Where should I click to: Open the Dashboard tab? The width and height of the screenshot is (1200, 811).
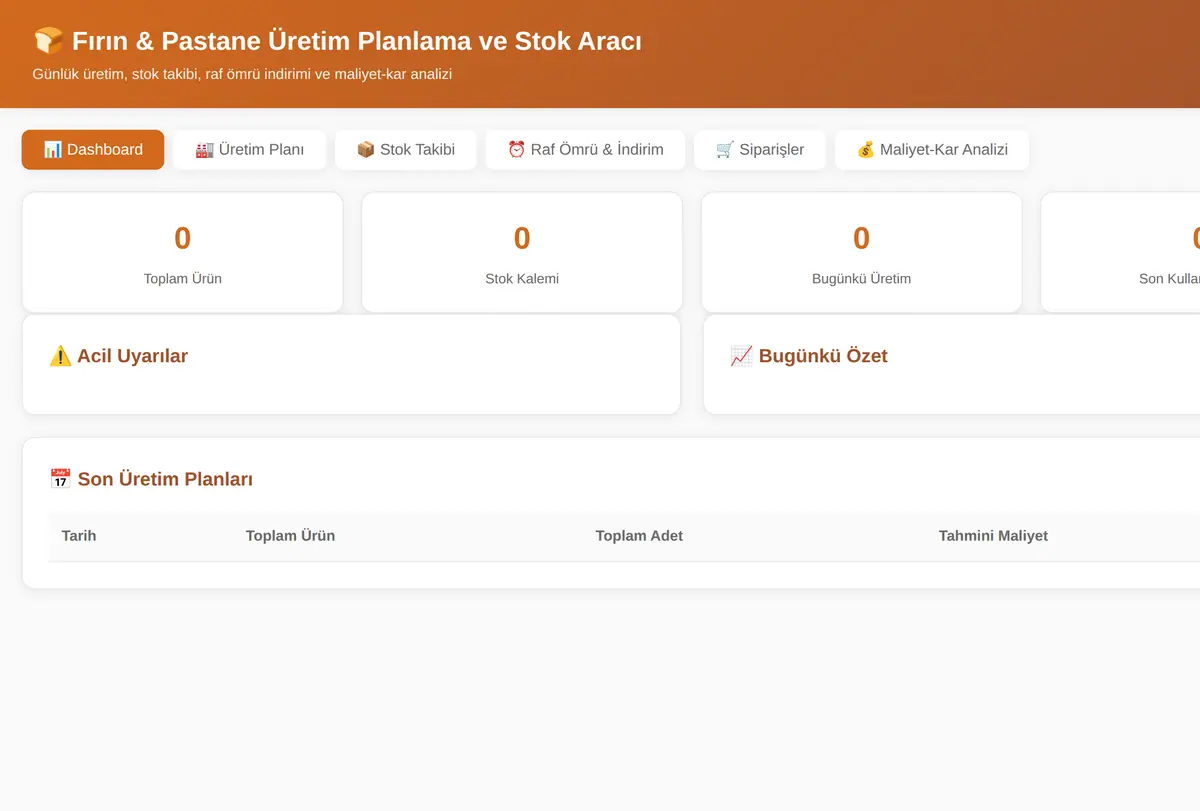93,150
